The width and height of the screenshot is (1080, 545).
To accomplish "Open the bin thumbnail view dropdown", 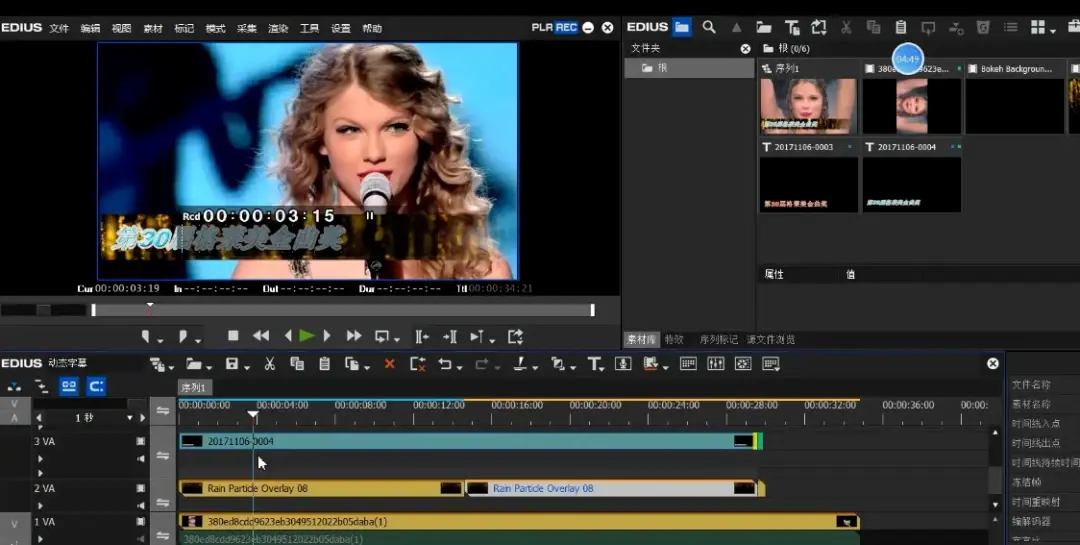I will (1053, 30).
